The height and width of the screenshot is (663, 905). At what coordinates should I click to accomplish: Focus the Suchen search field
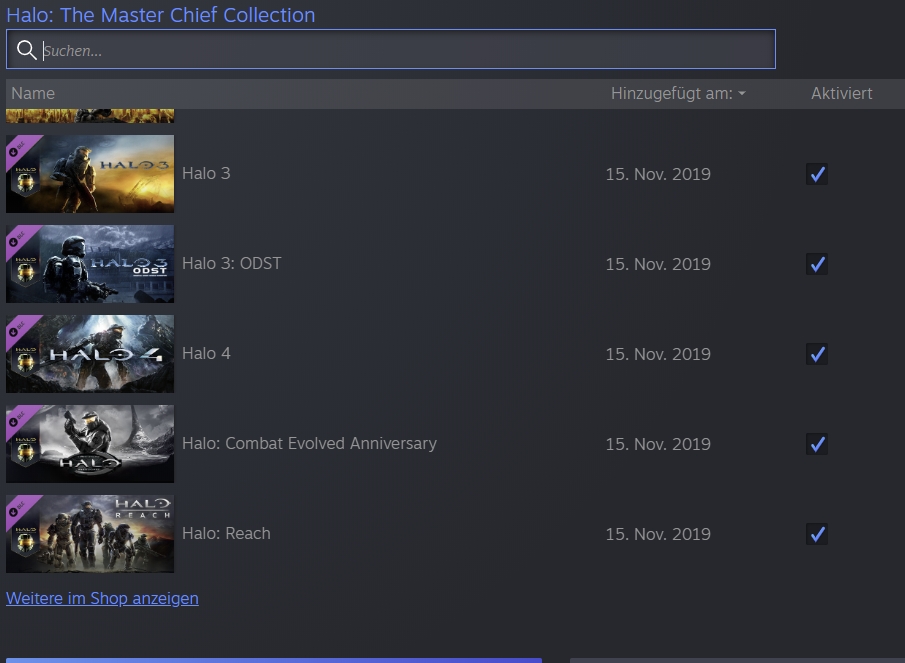[x=391, y=50]
